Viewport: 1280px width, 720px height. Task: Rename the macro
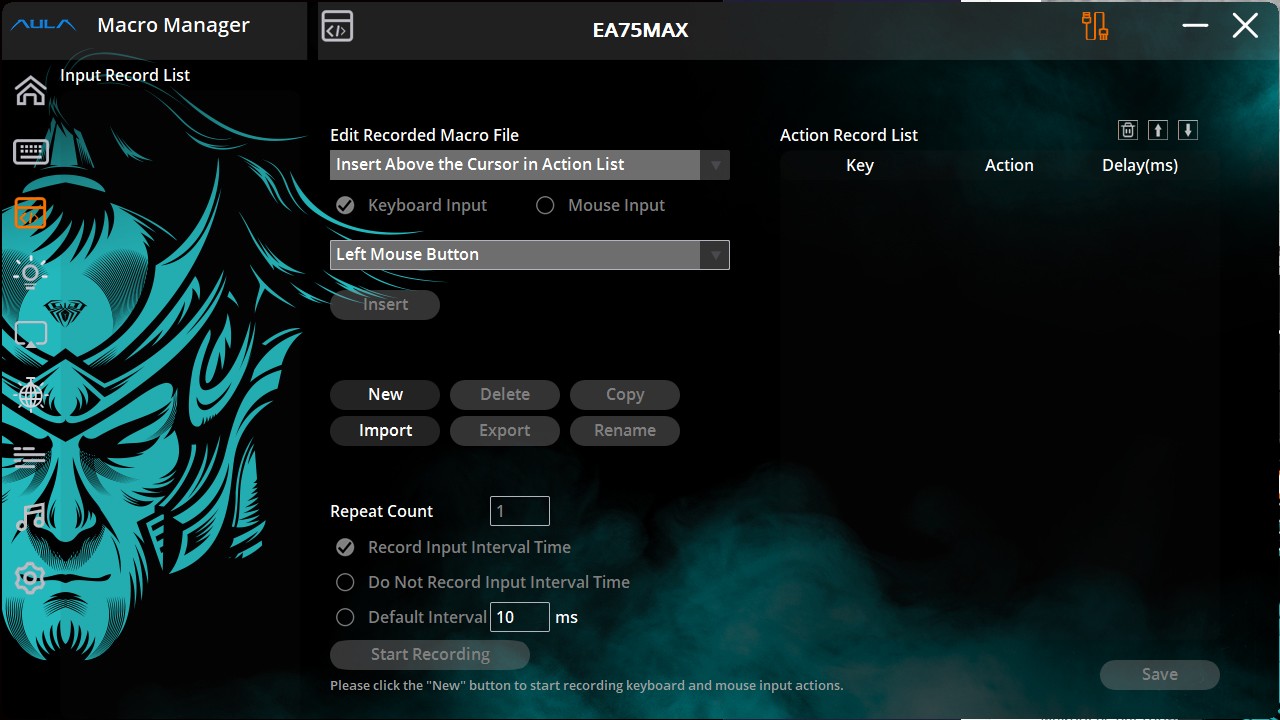(x=625, y=431)
